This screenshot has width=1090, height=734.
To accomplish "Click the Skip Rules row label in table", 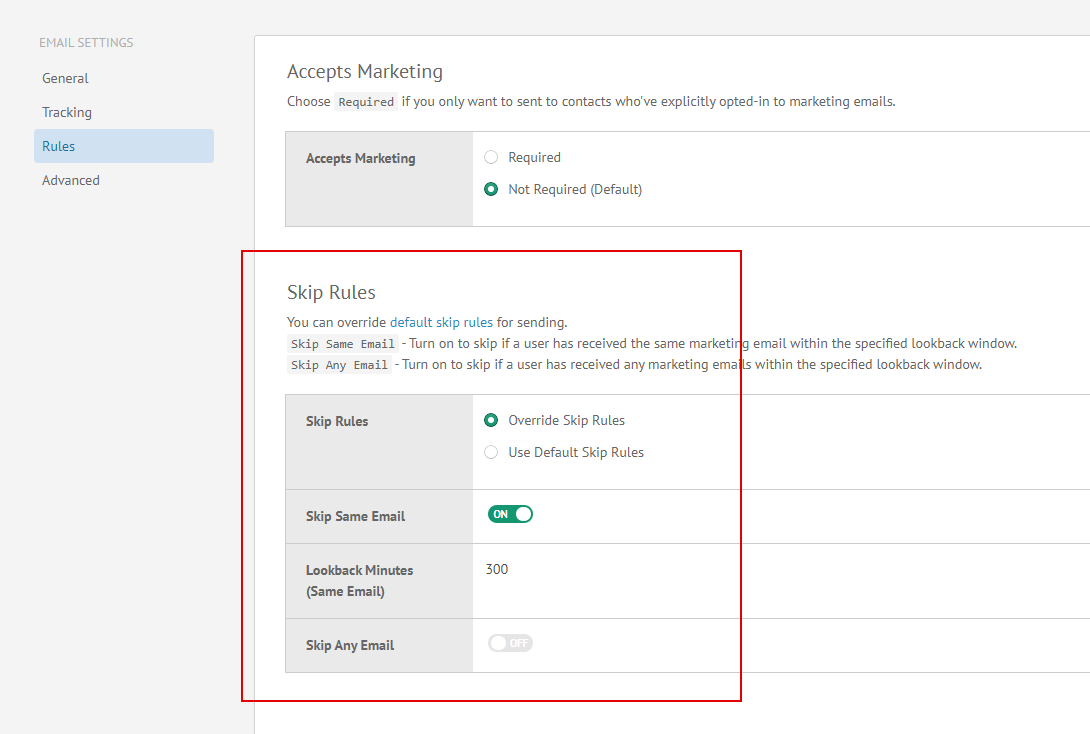I will [x=337, y=421].
